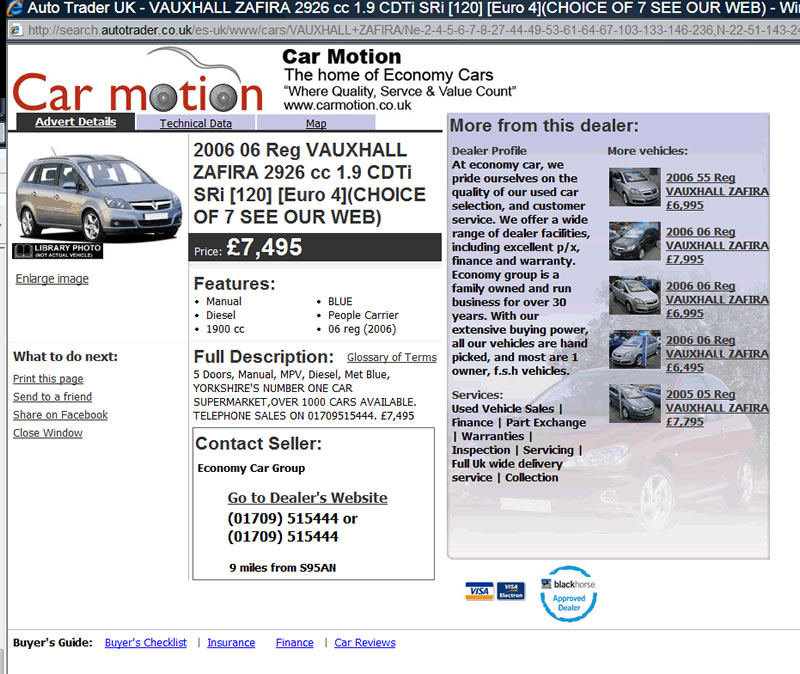Open thumbnail of 2006 06 Reg Zafira £6,995
Viewport: 800px width, 674px height.
634,295
